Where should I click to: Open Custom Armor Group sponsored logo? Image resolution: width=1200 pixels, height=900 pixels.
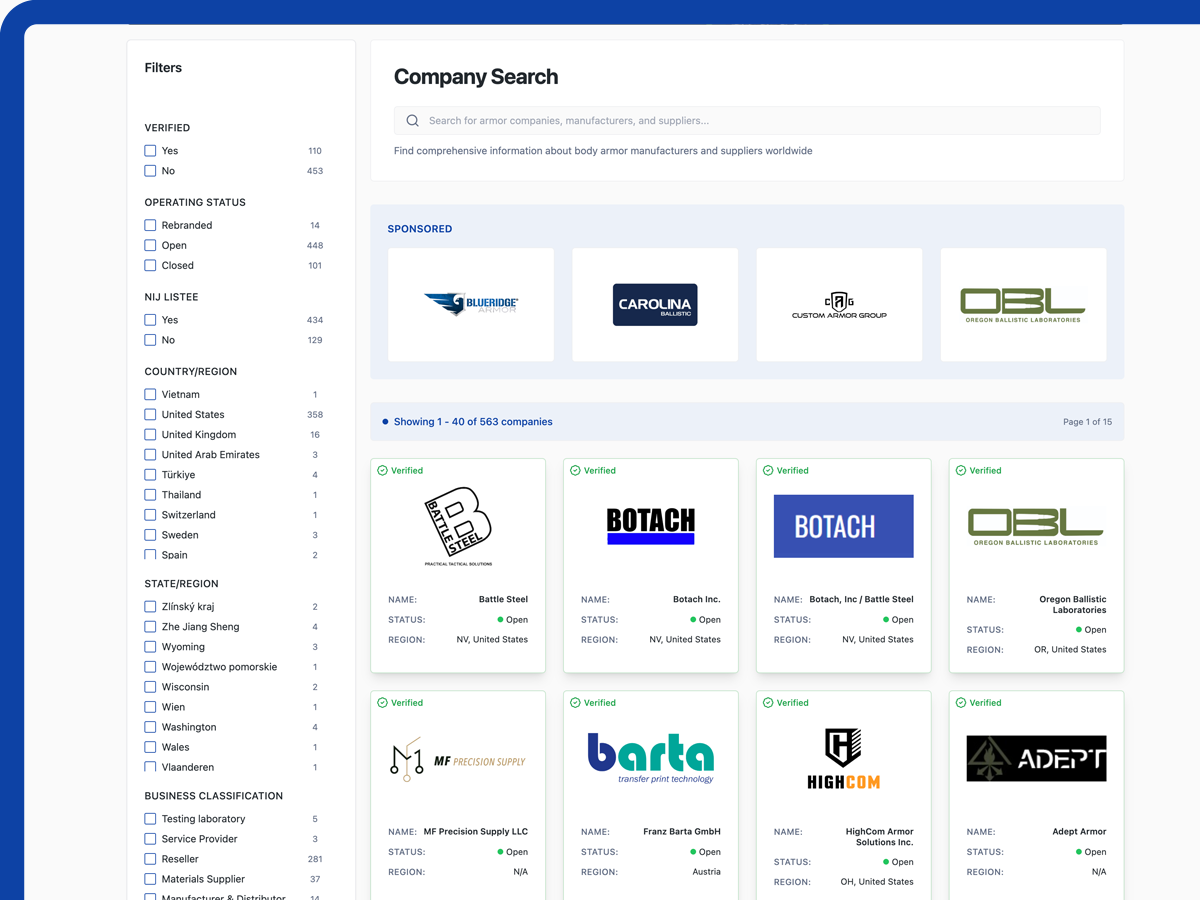839,305
